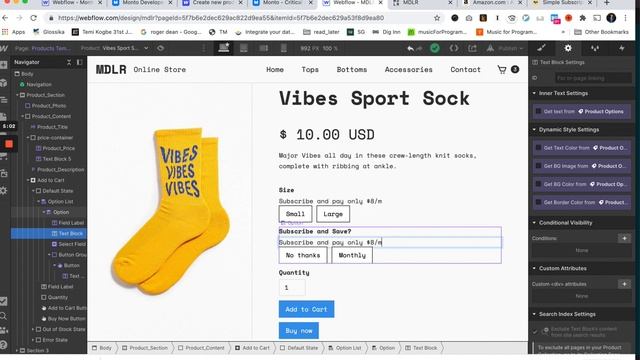Select the mobile landscape breakpoint icon
640x360 pixels.
pyautogui.click(x=264, y=48)
